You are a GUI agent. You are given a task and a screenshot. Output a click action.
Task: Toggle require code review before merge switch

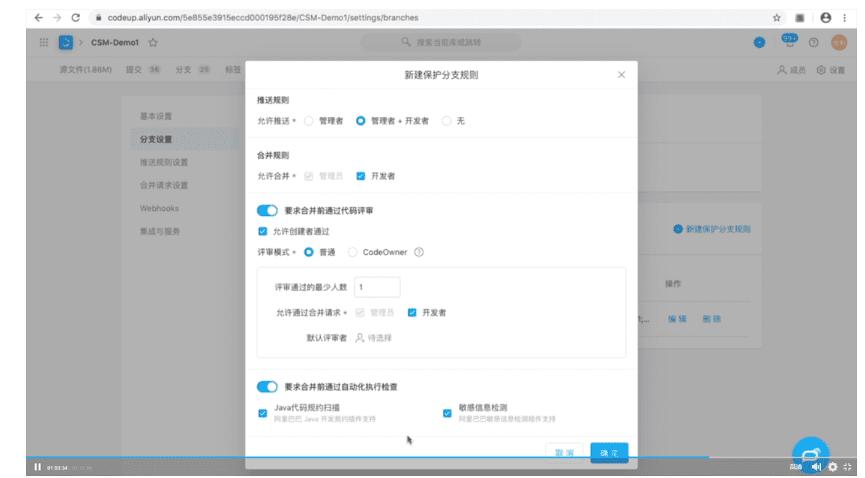click(267, 211)
